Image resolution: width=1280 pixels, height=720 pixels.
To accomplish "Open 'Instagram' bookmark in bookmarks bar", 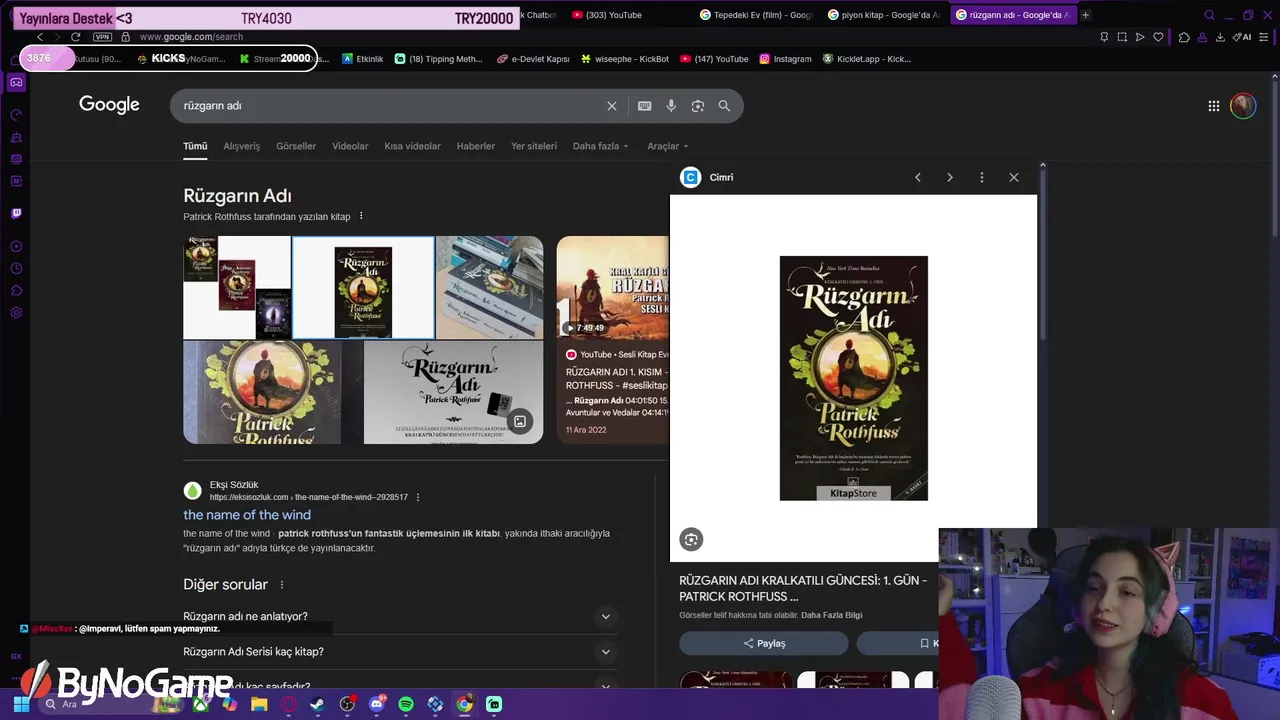I will click(785, 59).
